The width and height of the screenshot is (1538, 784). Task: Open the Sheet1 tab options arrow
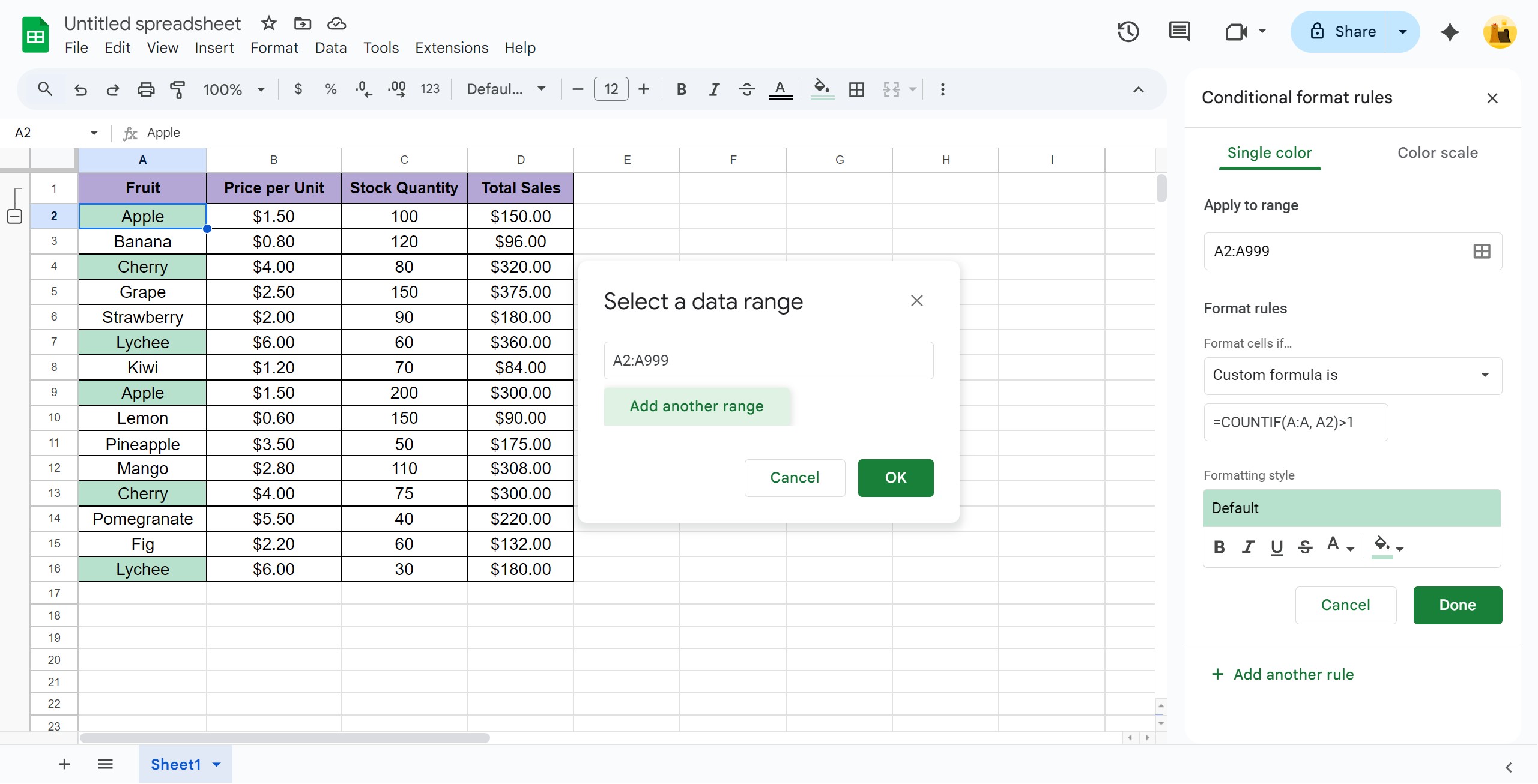coord(217,764)
